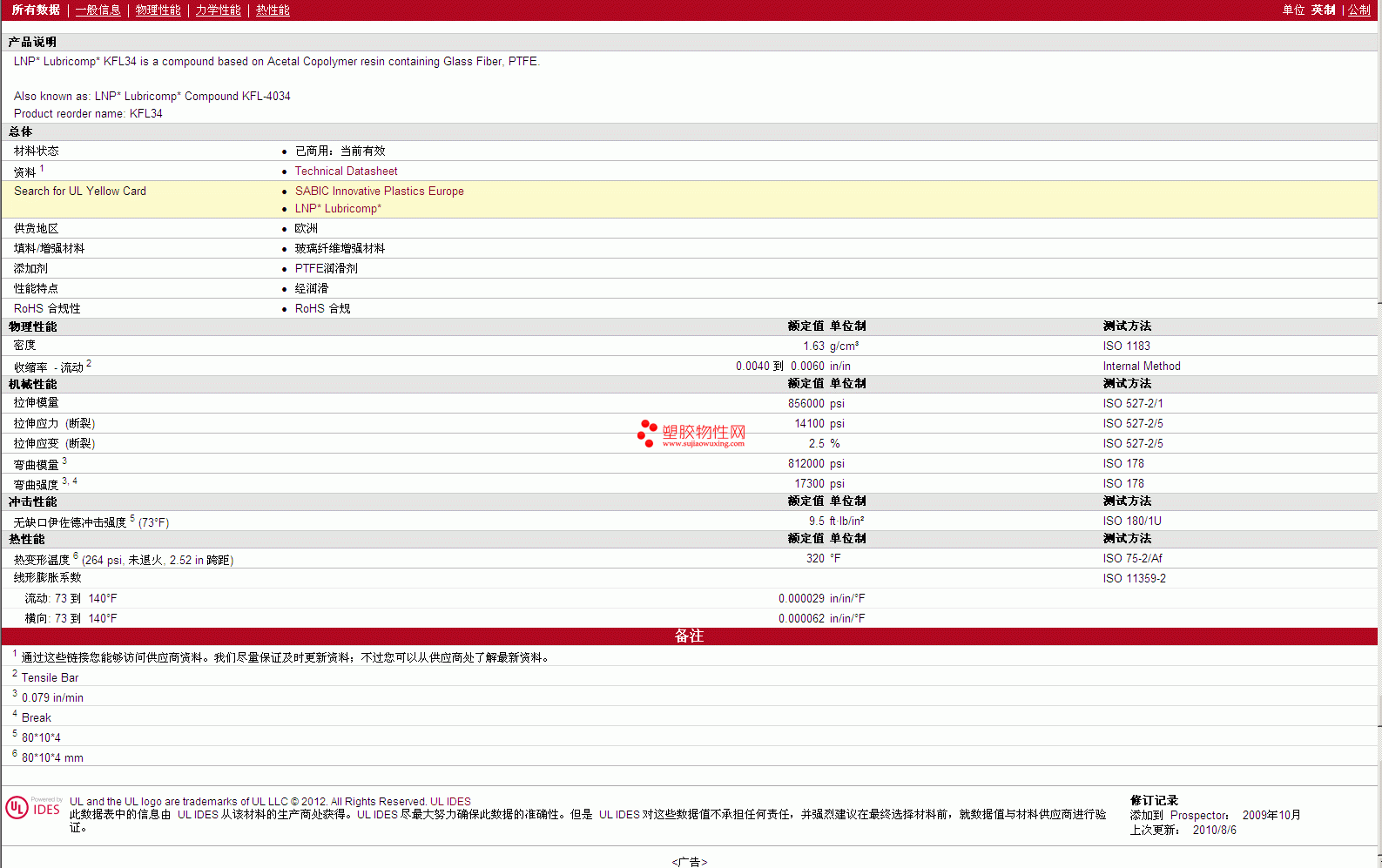Click the 机械性能 section header

pyautogui.click(x=32, y=385)
